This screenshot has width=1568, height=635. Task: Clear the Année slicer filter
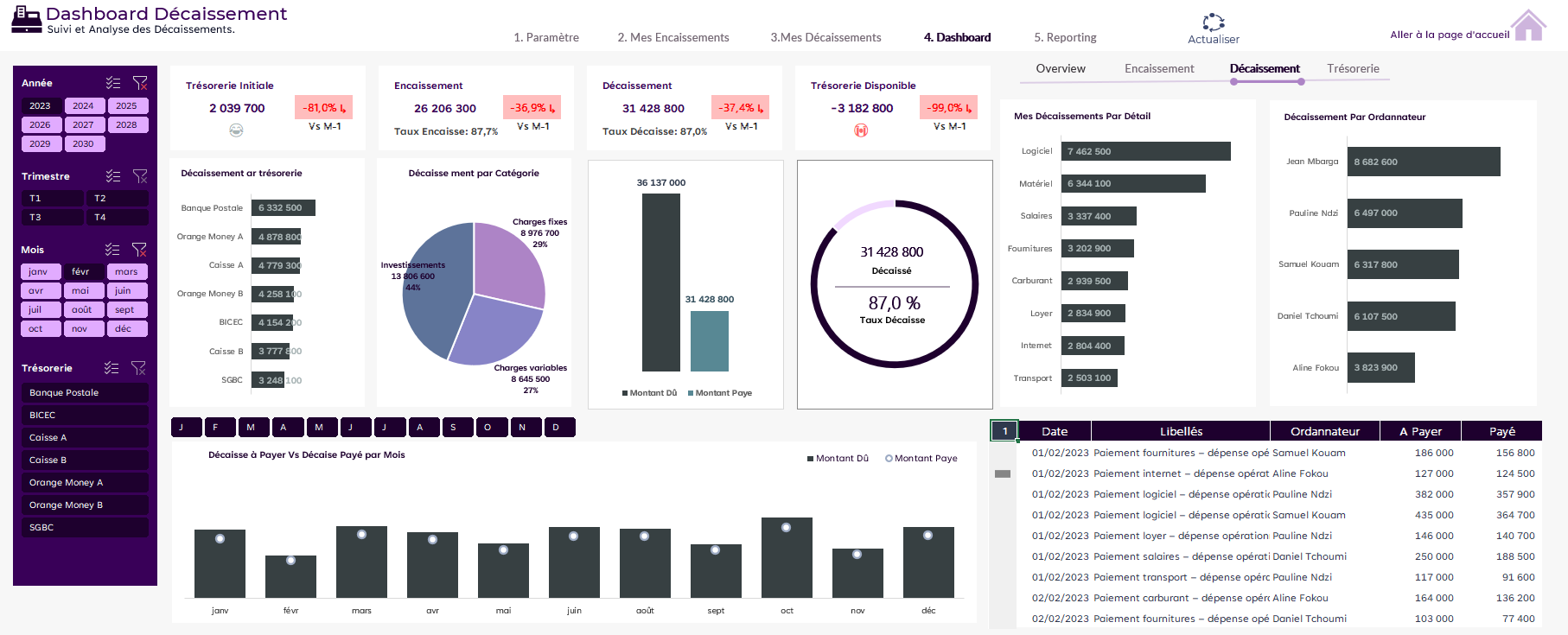[140, 83]
